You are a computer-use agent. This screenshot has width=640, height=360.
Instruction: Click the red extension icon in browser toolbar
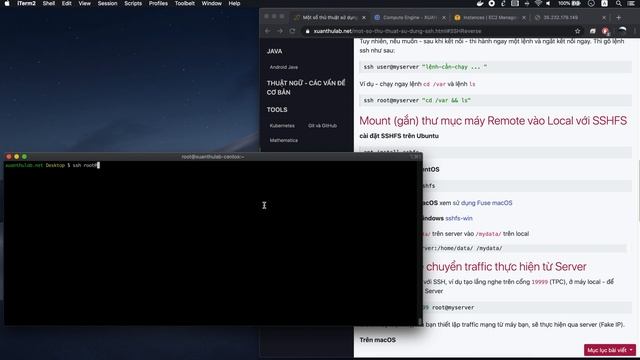tap(605, 31)
